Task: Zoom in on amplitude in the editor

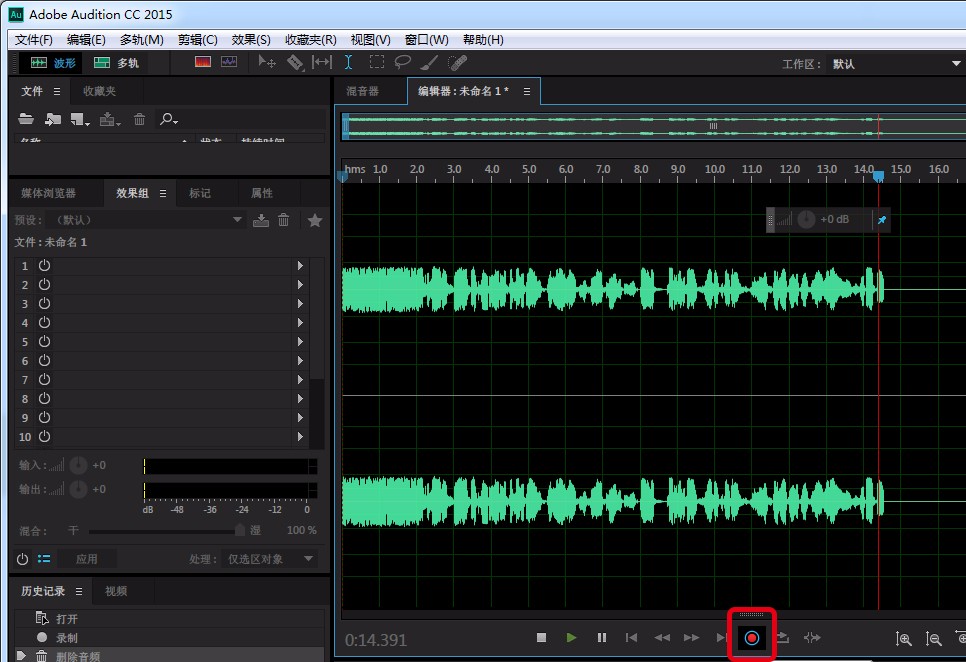Action: [903, 639]
